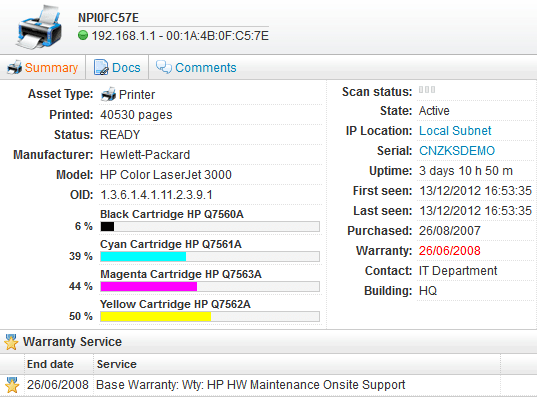Switch to the Docs tab
The image size is (537, 397).
117,67
